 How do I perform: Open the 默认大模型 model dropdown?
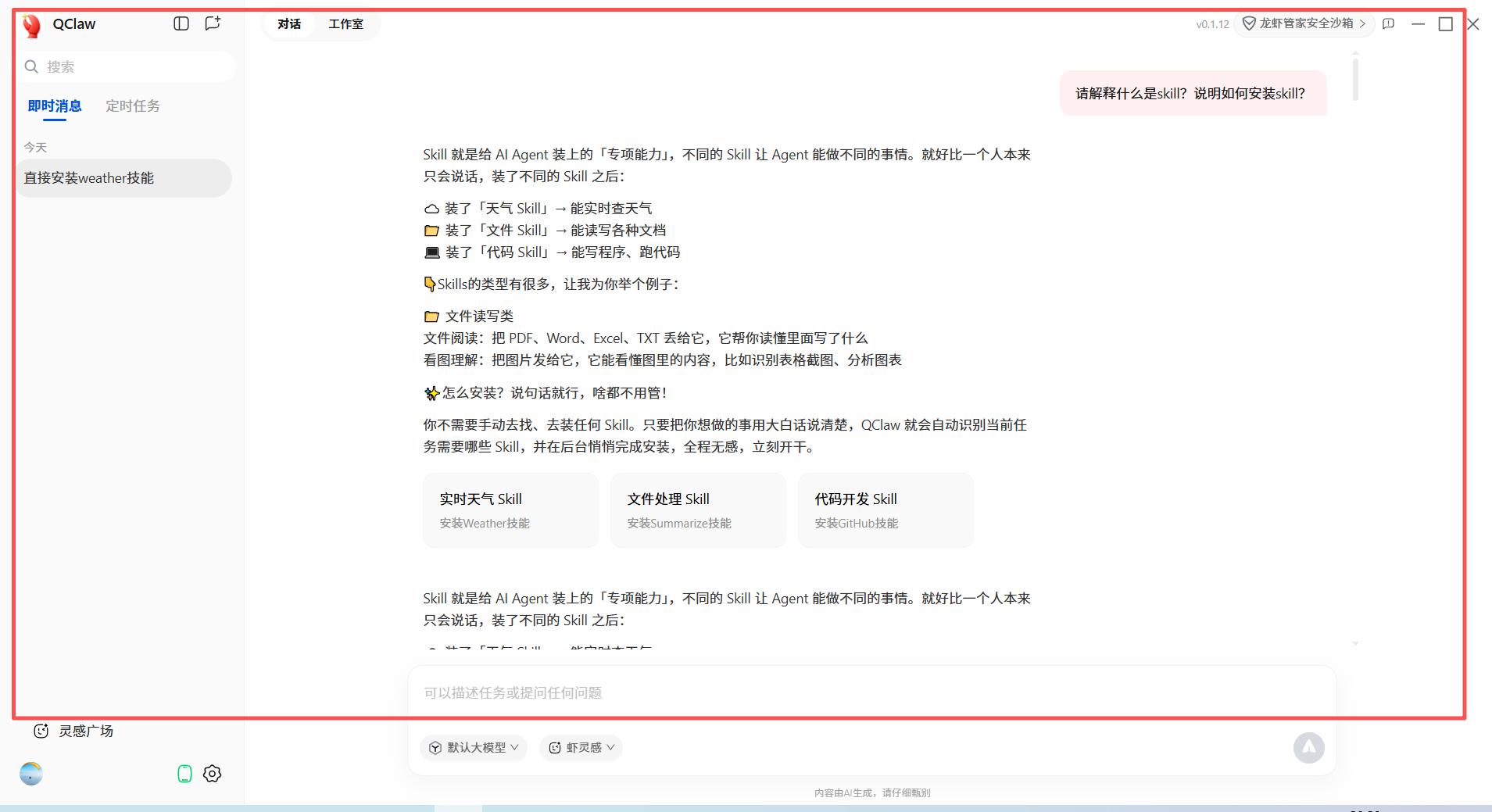474,748
